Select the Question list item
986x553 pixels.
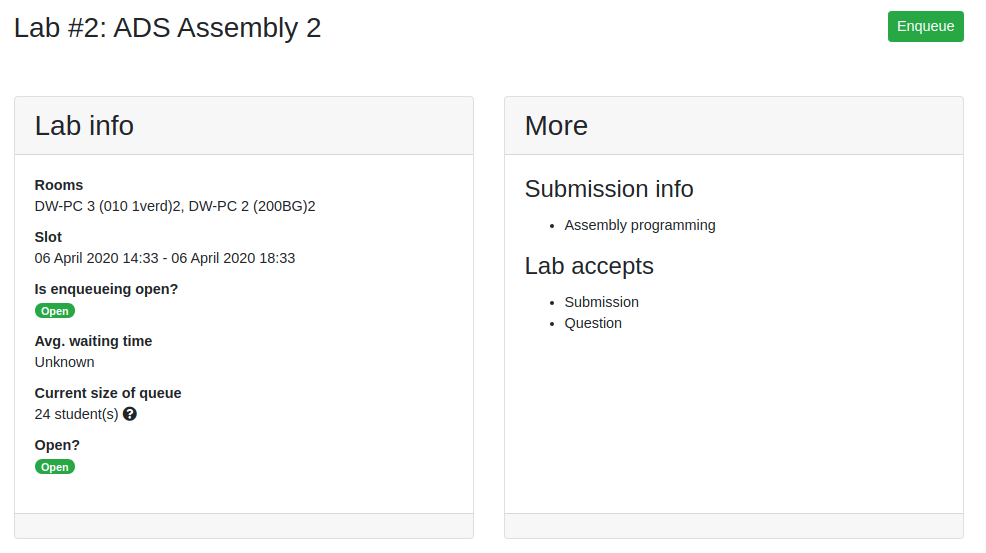(x=593, y=323)
